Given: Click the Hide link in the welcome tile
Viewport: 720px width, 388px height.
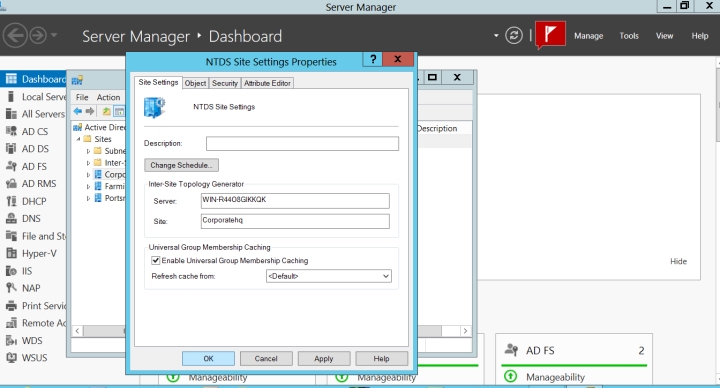Looking at the screenshot, I should tap(678, 261).
